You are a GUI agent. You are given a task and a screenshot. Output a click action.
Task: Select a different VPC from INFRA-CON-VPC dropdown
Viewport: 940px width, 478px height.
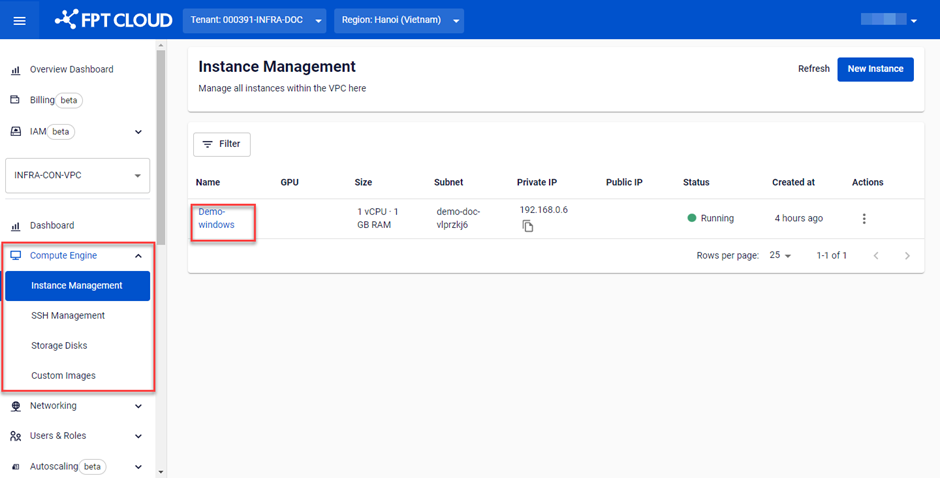point(78,175)
